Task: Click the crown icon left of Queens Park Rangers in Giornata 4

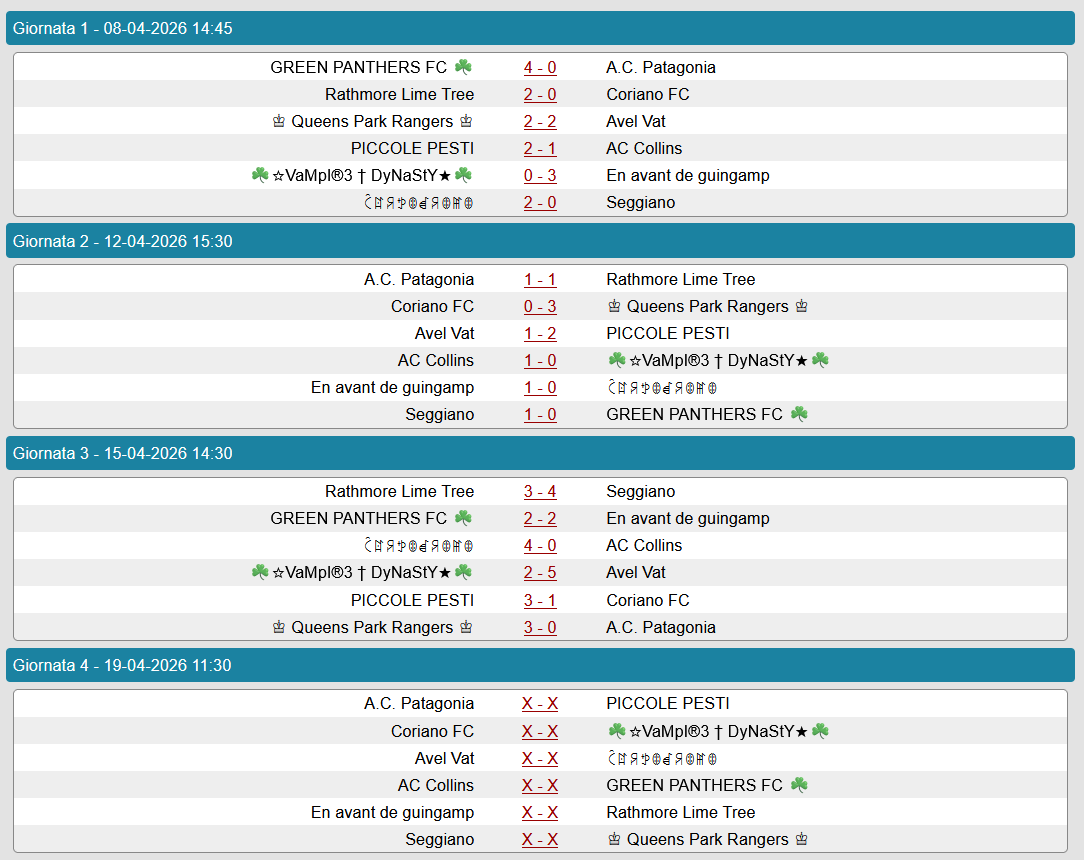Action: pyautogui.click(x=614, y=839)
